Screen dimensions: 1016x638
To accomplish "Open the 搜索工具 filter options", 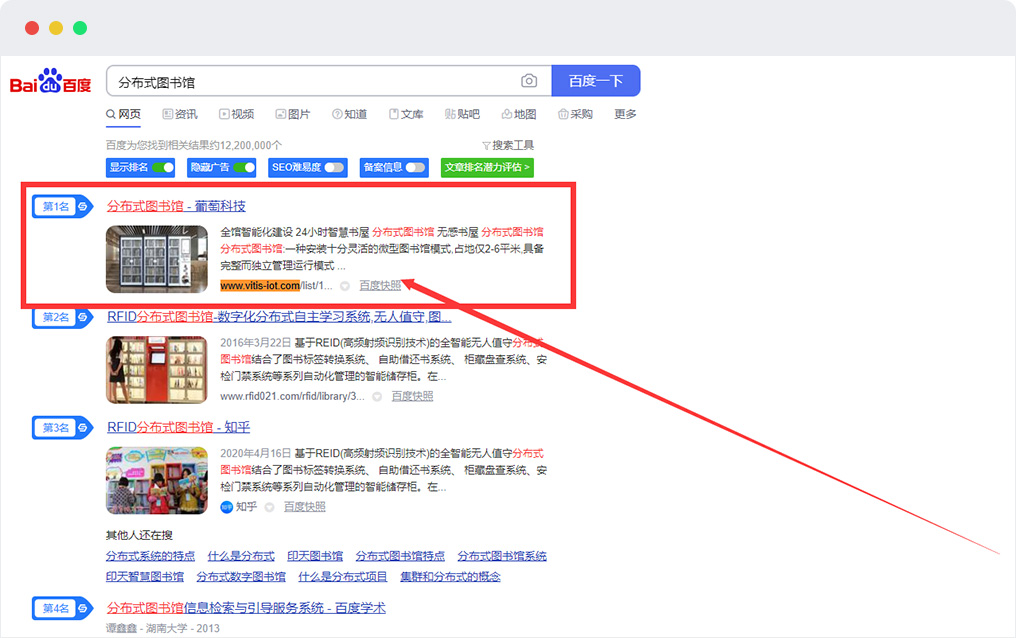I will (x=508, y=145).
